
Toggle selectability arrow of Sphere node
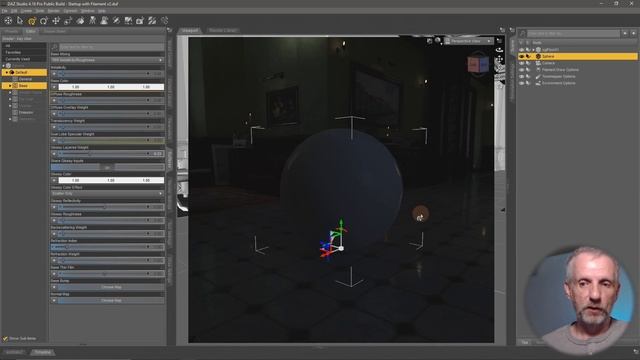click(x=528, y=56)
